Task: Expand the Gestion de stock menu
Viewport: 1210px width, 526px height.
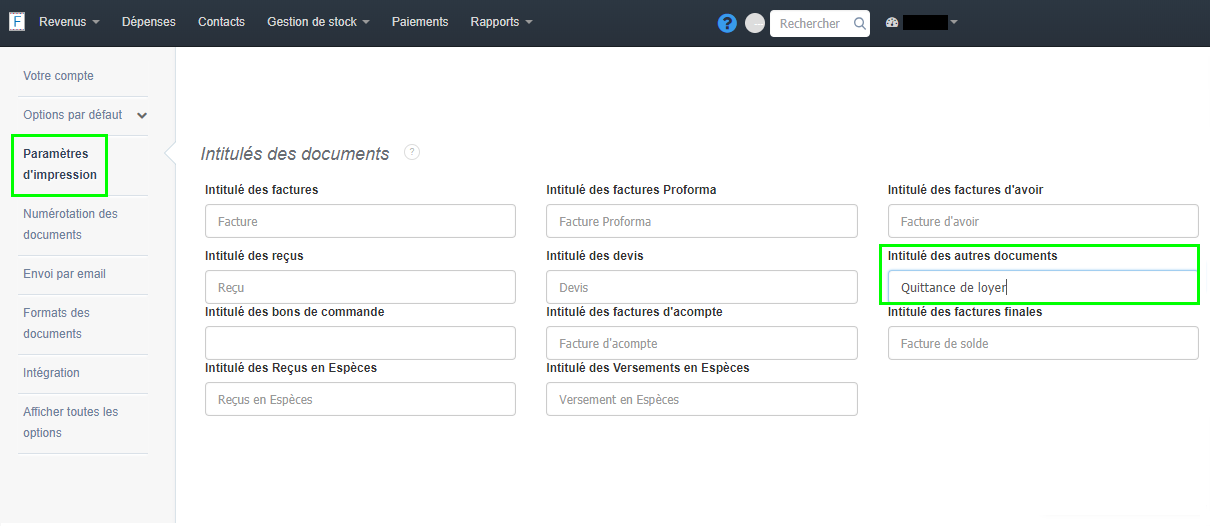Action: pos(318,22)
